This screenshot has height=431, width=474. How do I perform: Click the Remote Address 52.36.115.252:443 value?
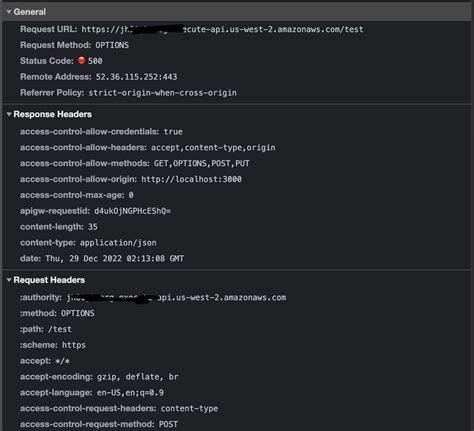[137, 77]
